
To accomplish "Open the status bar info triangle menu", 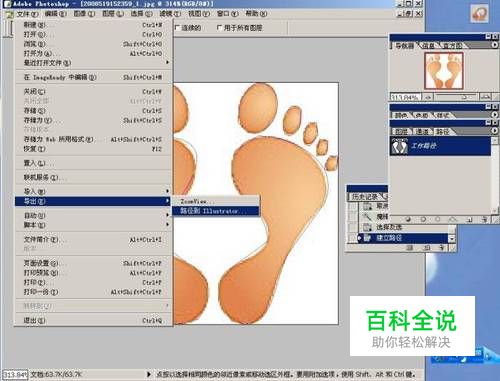I will click(x=149, y=374).
